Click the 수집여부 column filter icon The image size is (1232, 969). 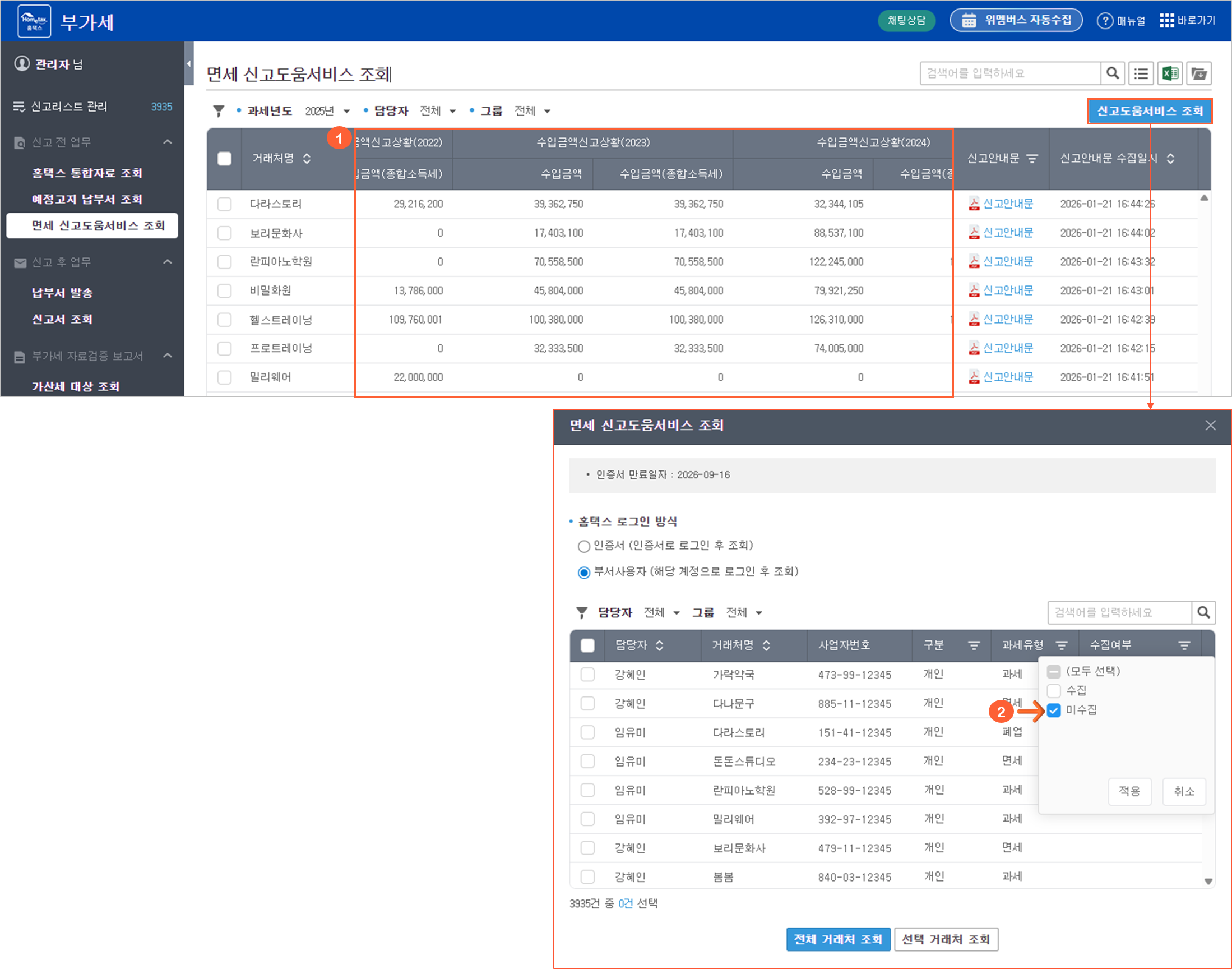coord(1184,645)
